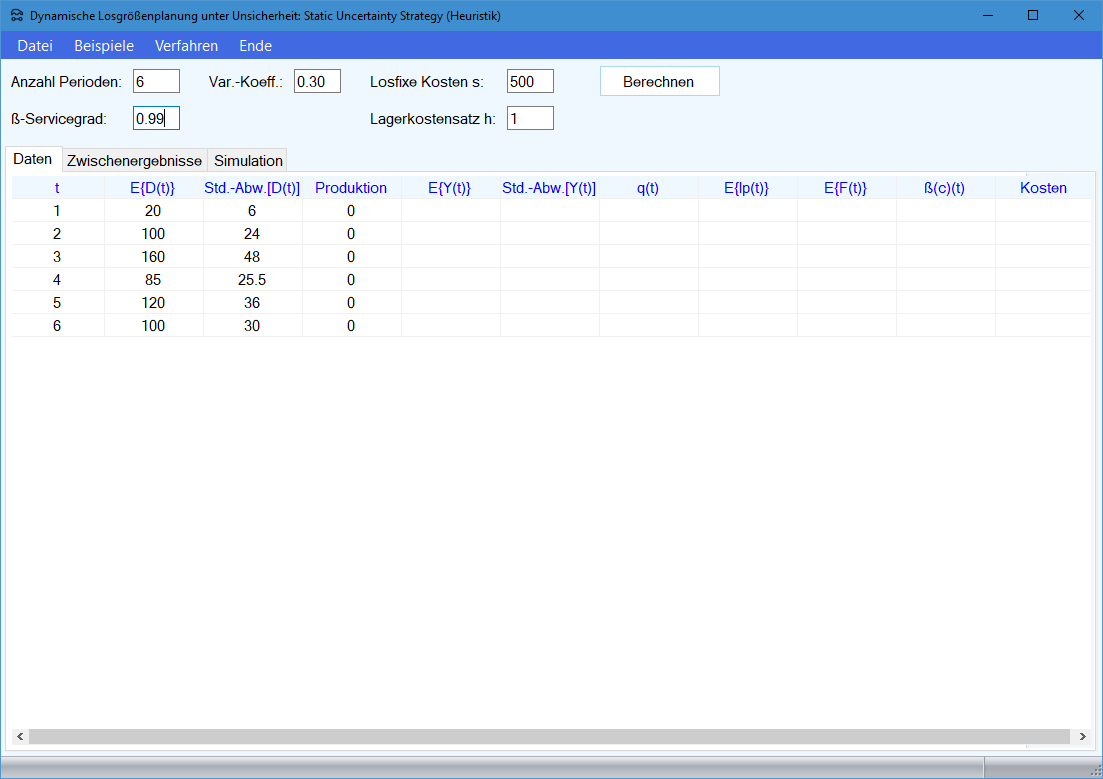Open the Datei menu
Image resolution: width=1103 pixels, height=779 pixels.
[35, 46]
